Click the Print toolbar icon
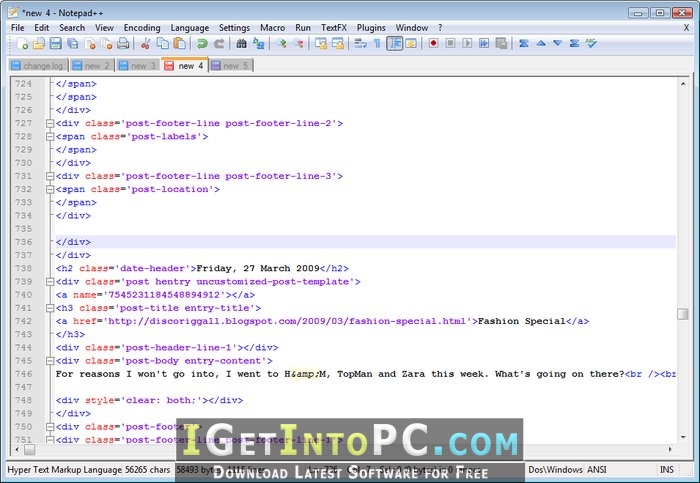This screenshot has width=700, height=483. 123,43
